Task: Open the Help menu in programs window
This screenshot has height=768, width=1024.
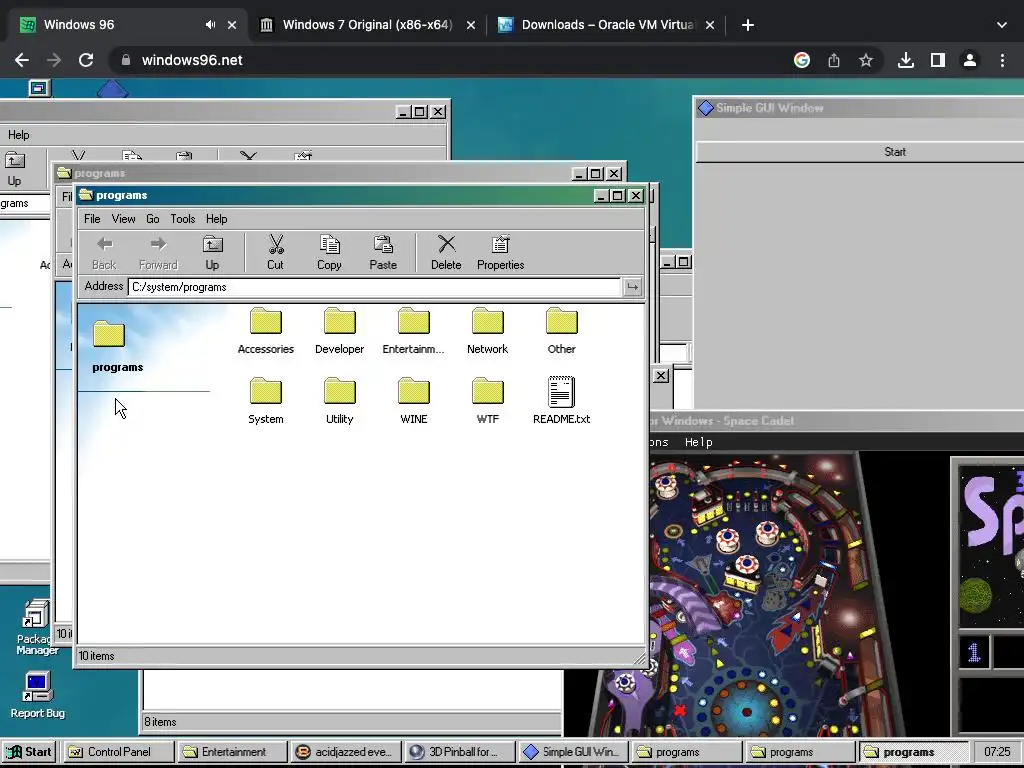Action: (217, 219)
